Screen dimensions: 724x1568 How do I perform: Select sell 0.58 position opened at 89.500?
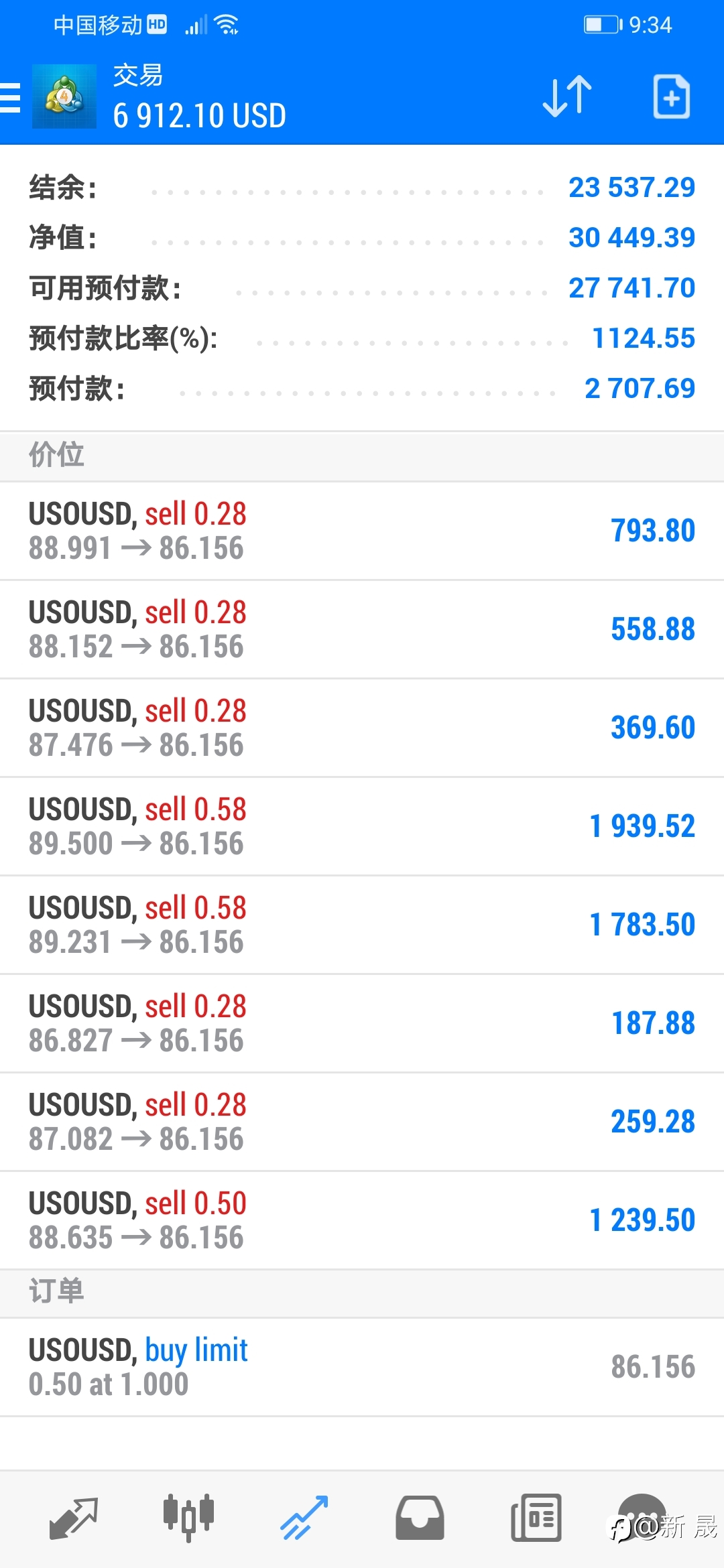362,827
